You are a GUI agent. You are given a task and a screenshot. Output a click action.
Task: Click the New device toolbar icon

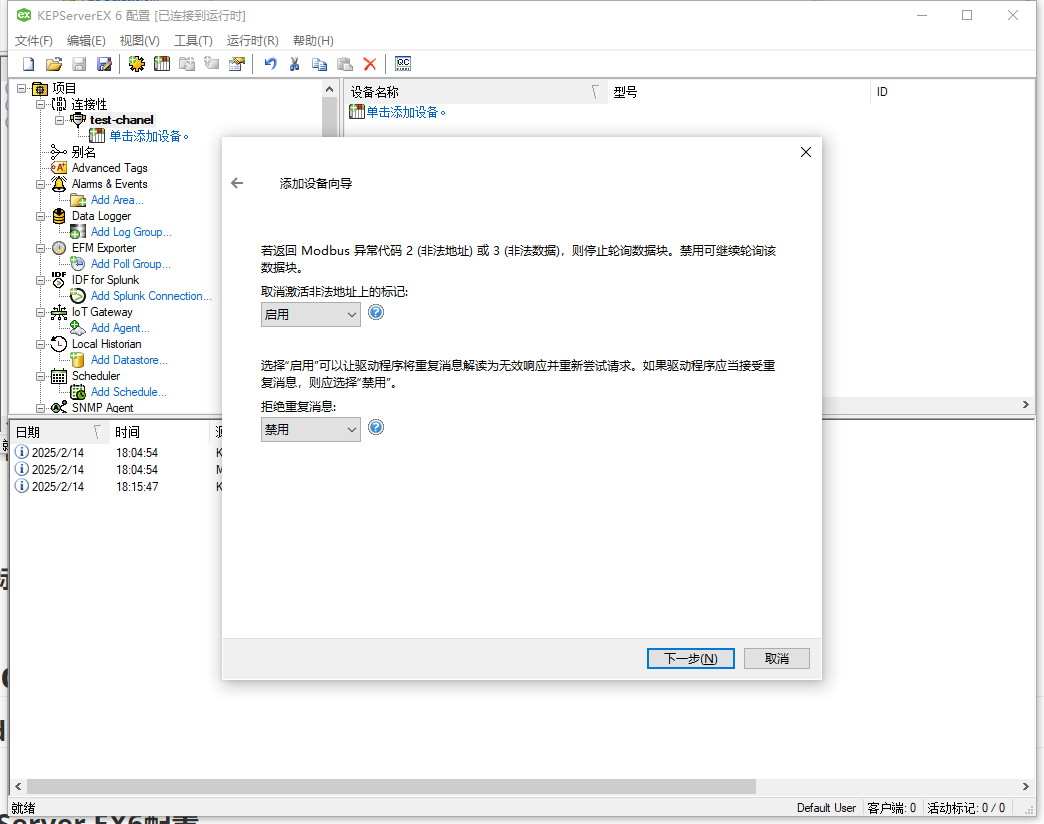point(162,64)
